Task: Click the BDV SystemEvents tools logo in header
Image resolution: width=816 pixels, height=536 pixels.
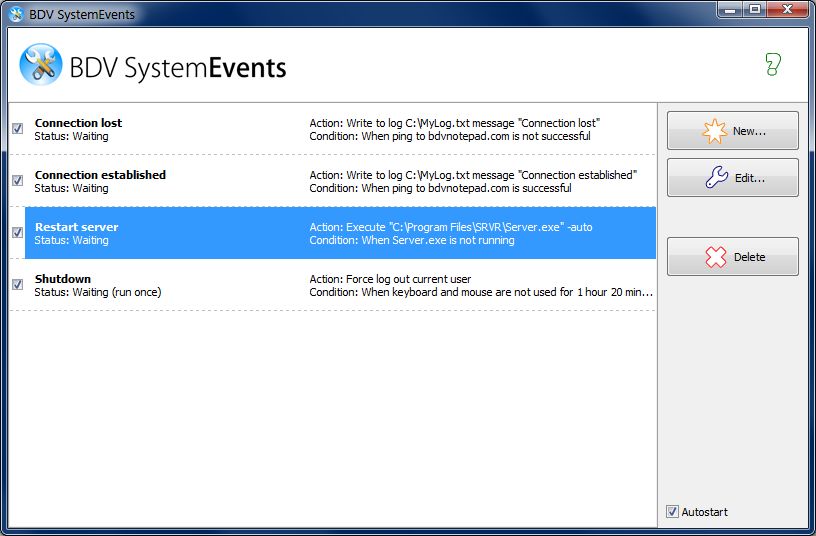Action: coord(41,65)
